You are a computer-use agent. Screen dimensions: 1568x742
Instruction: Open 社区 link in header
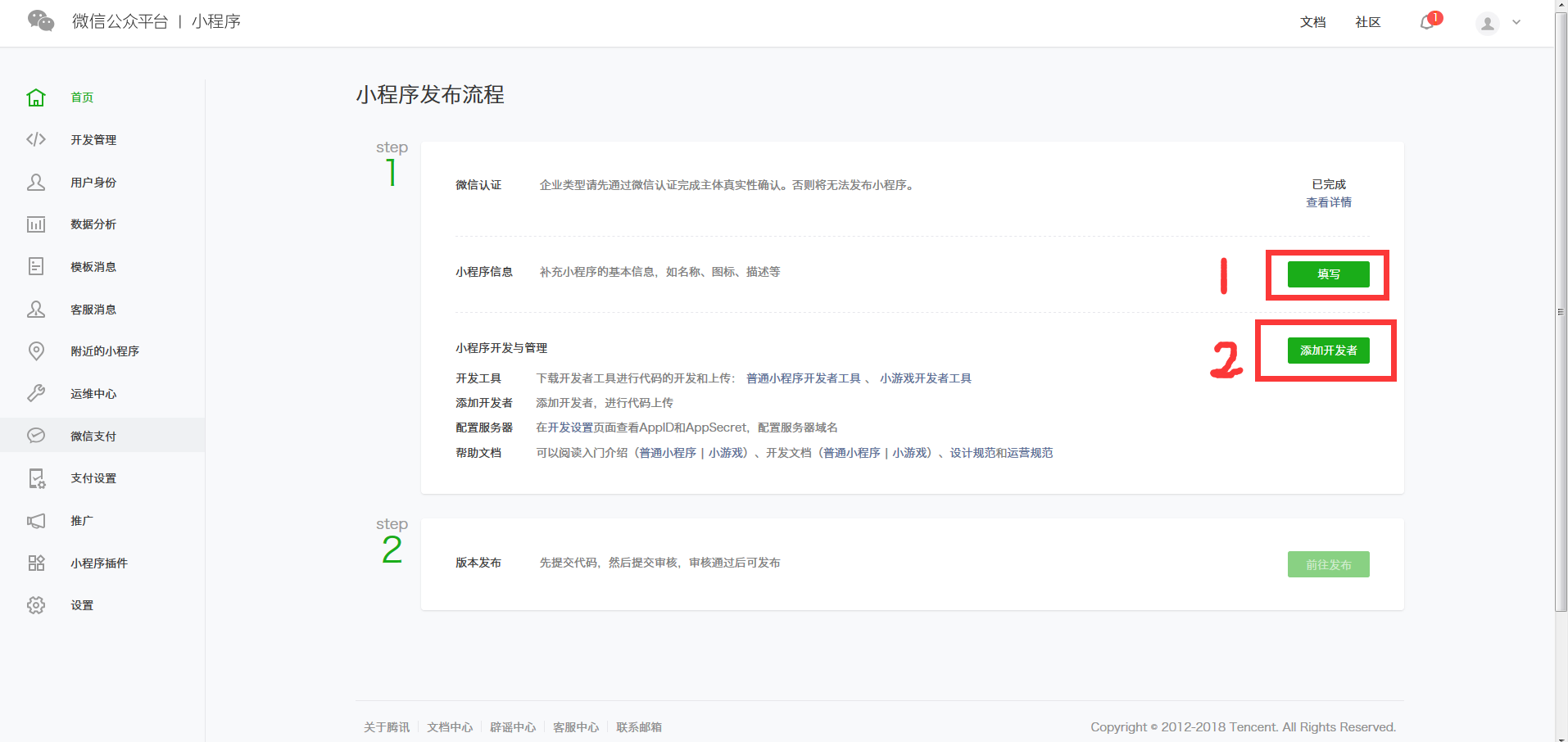click(1368, 22)
